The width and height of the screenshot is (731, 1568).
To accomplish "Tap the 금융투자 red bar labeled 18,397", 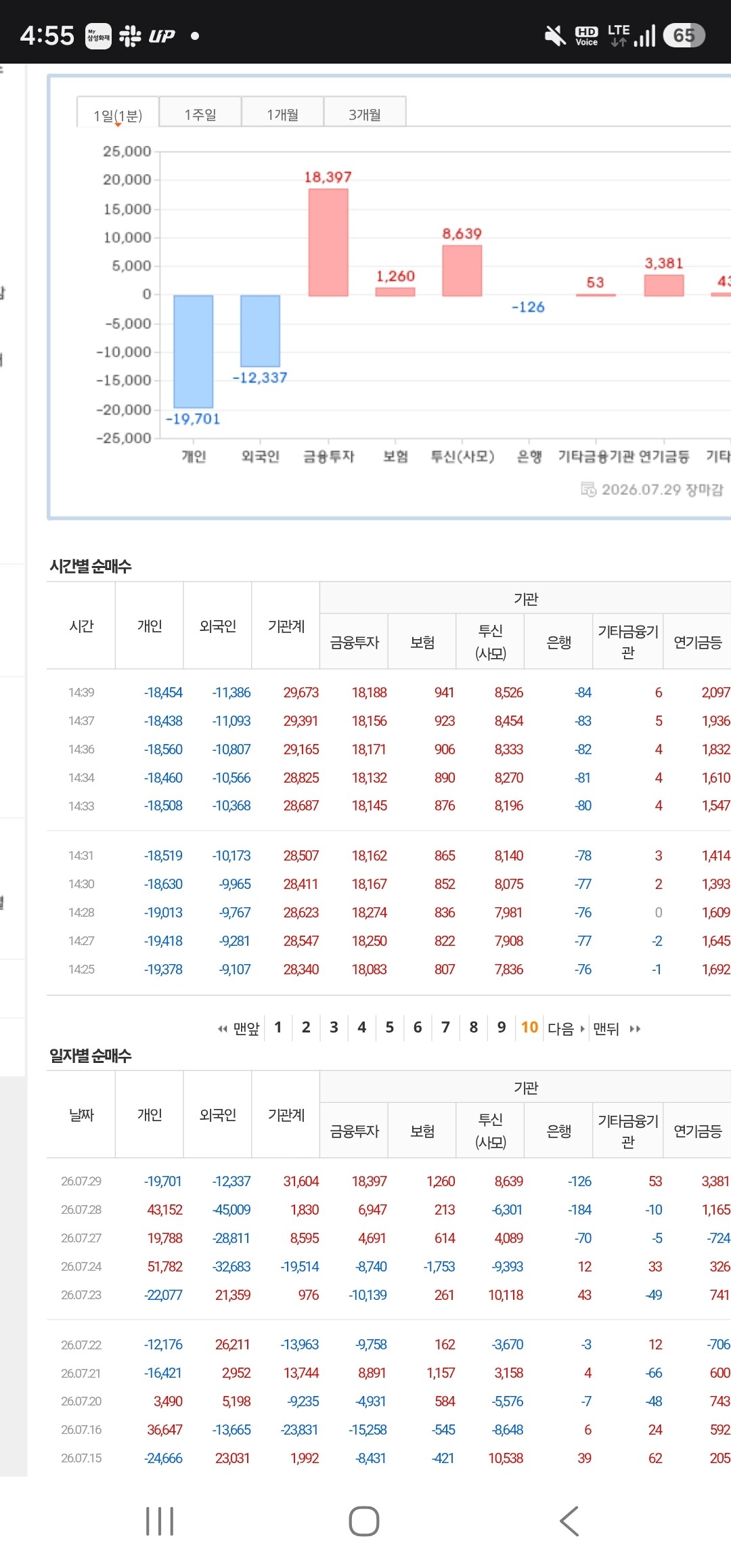I will [x=328, y=242].
